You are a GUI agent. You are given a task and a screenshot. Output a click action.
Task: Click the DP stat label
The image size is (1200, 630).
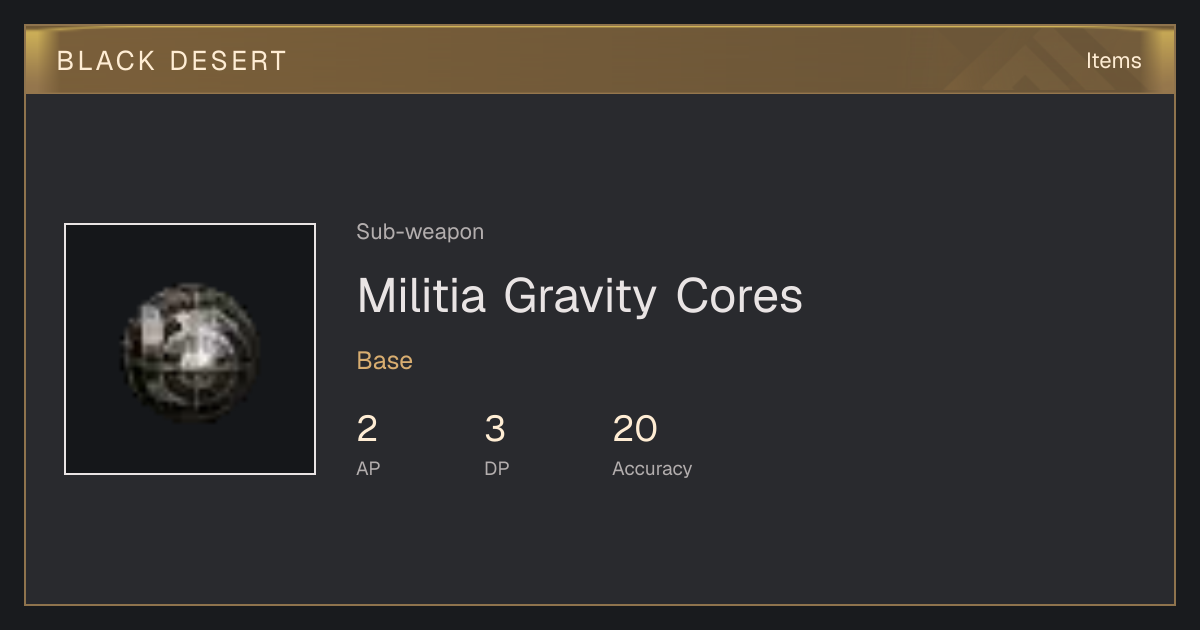coord(497,468)
